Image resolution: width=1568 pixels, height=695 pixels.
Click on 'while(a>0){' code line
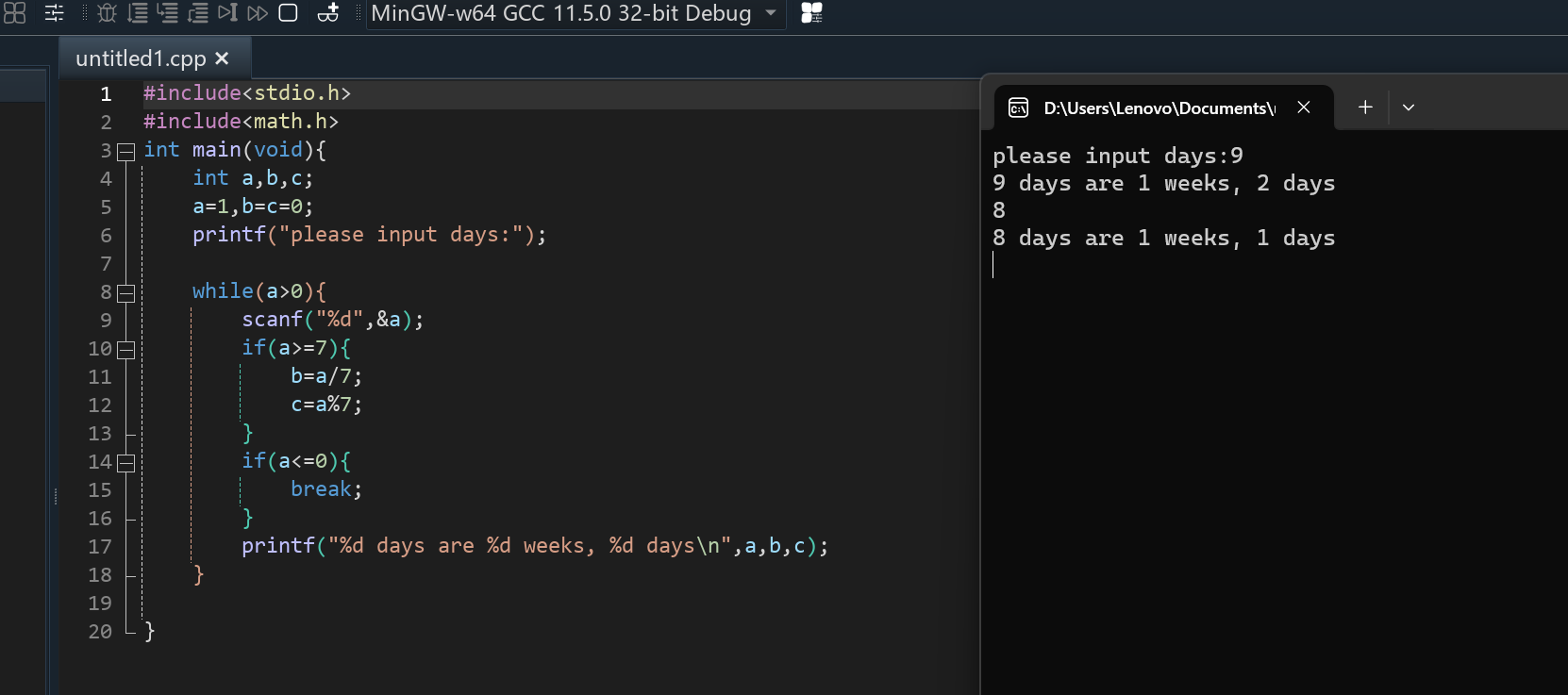259,291
